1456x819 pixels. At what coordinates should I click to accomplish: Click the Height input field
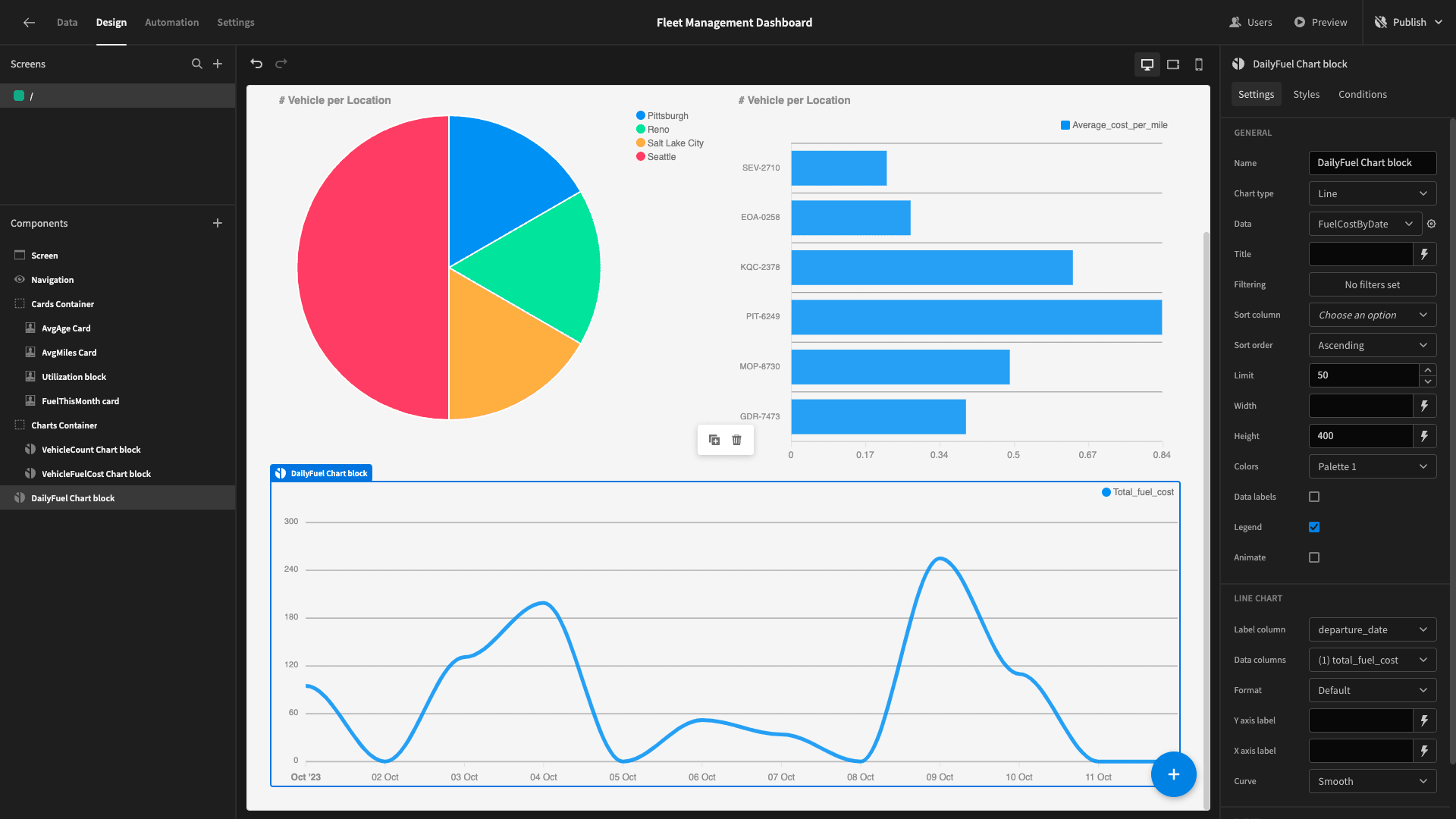click(x=1360, y=436)
